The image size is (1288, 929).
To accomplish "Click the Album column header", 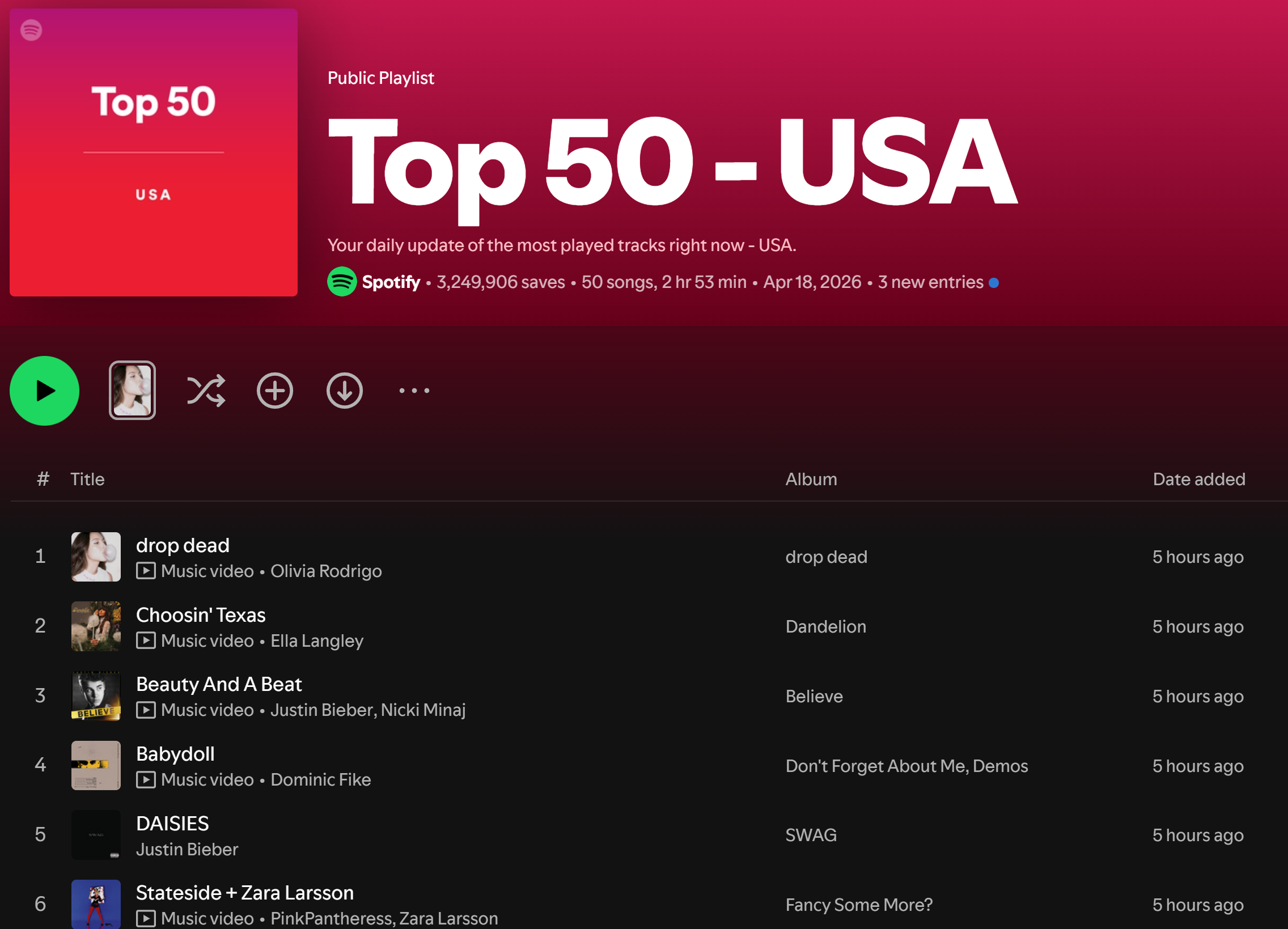I will (812, 480).
